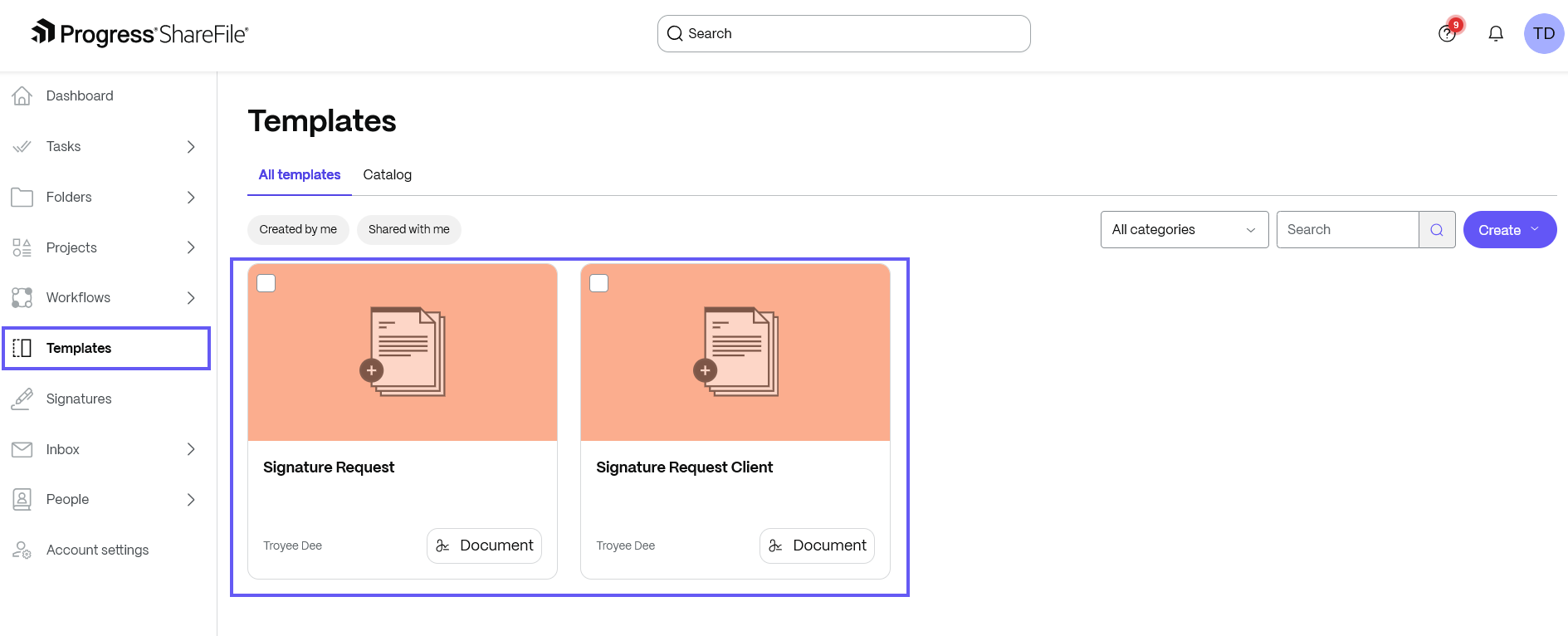
Task: Click the Templates page heading
Action: 322,121
